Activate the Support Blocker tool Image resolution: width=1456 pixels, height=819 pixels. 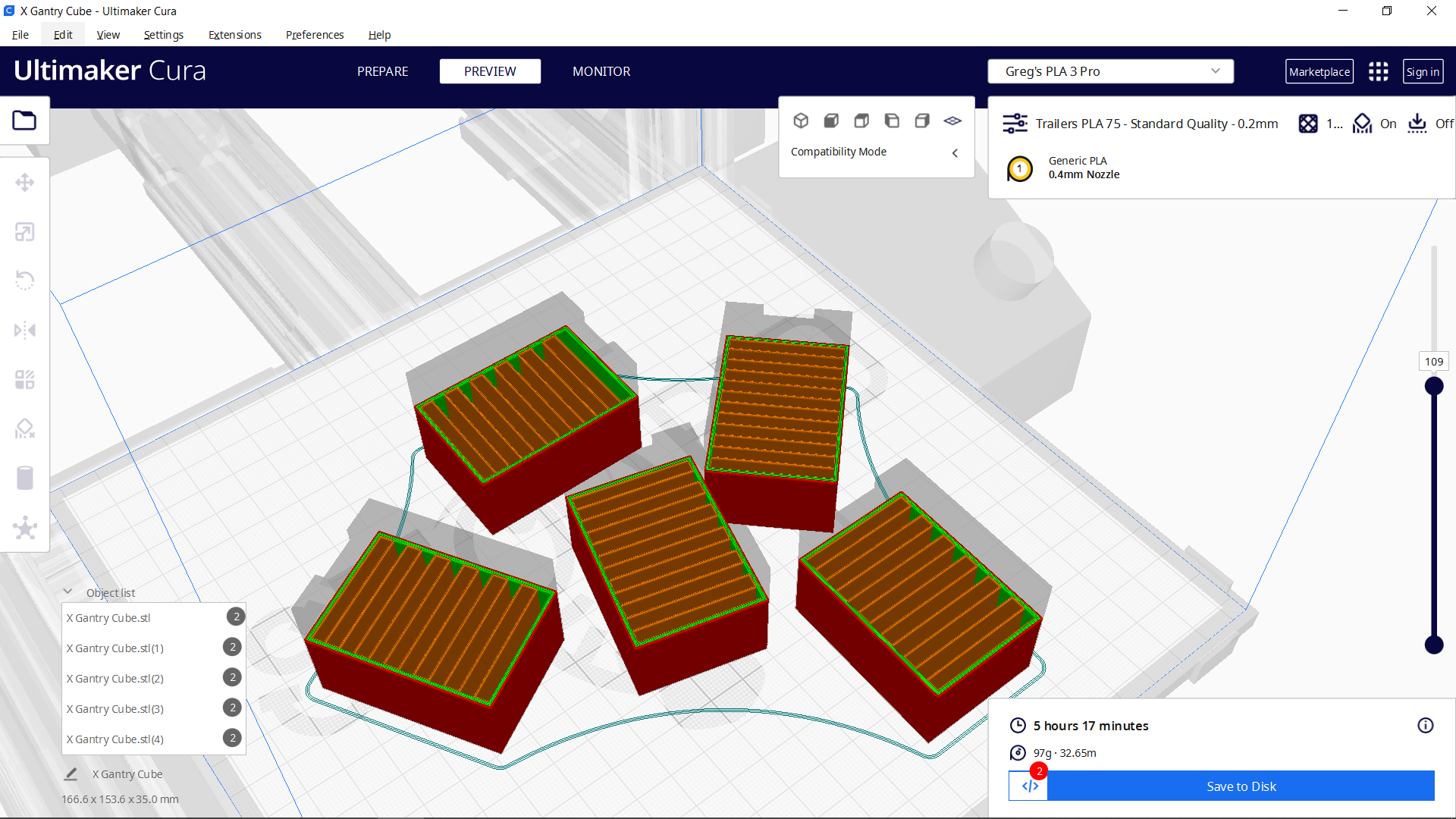(25, 428)
